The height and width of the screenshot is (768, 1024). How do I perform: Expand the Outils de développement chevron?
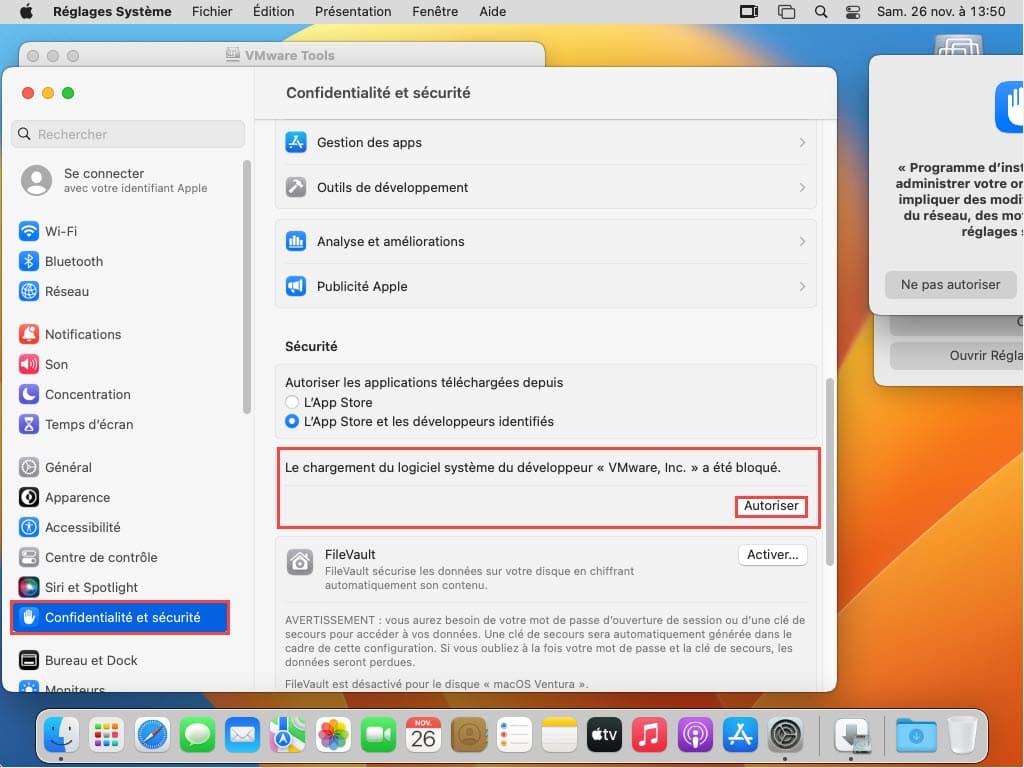pyautogui.click(x=802, y=187)
